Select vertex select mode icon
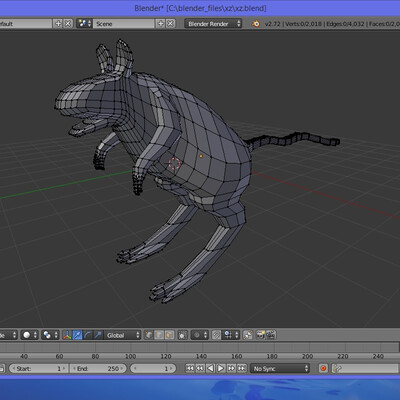Image resolution: width=400 pixels, height=400 pixels. point(149,335)
